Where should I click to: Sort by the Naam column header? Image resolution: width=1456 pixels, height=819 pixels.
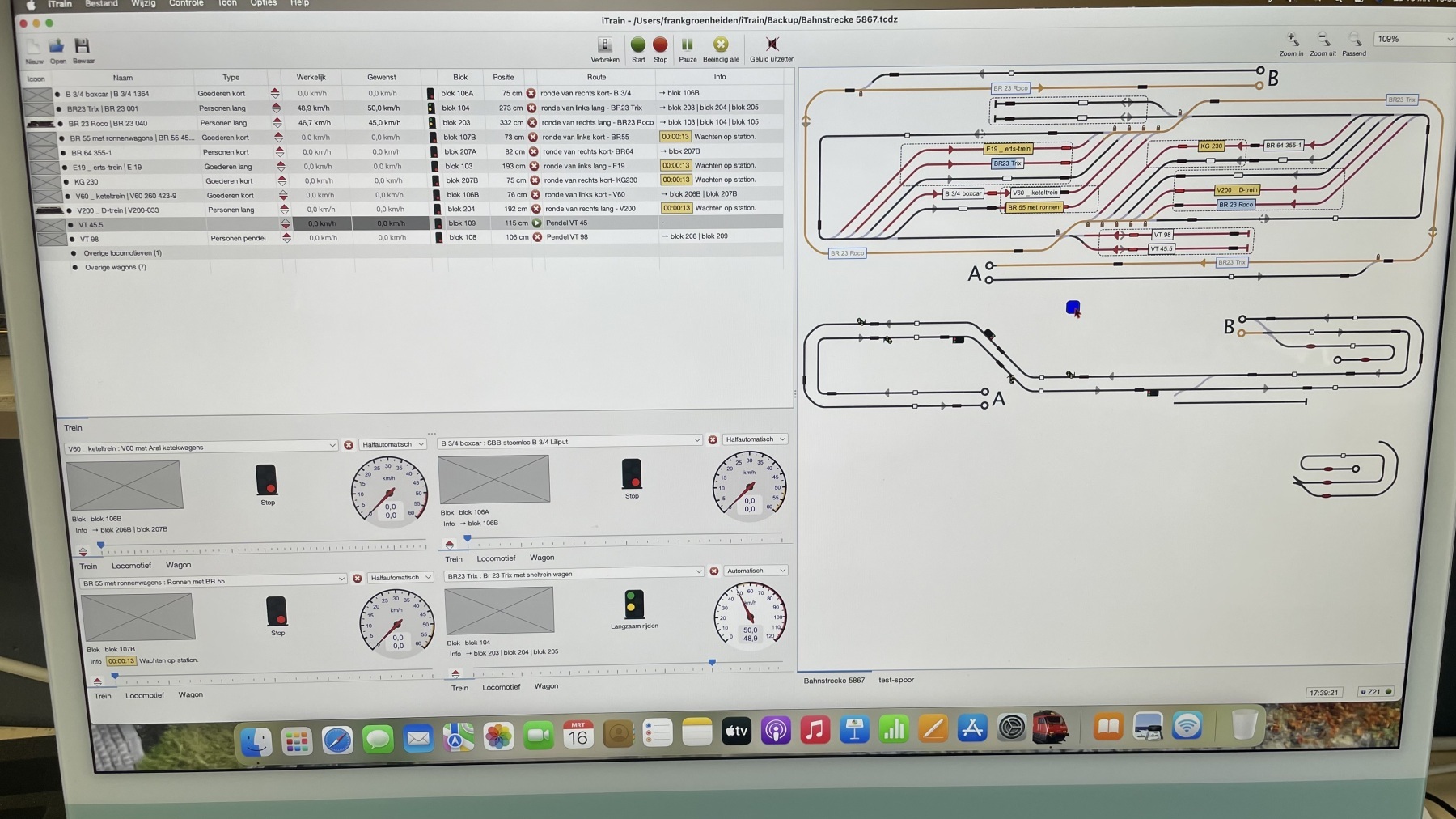tap(123, 78)
